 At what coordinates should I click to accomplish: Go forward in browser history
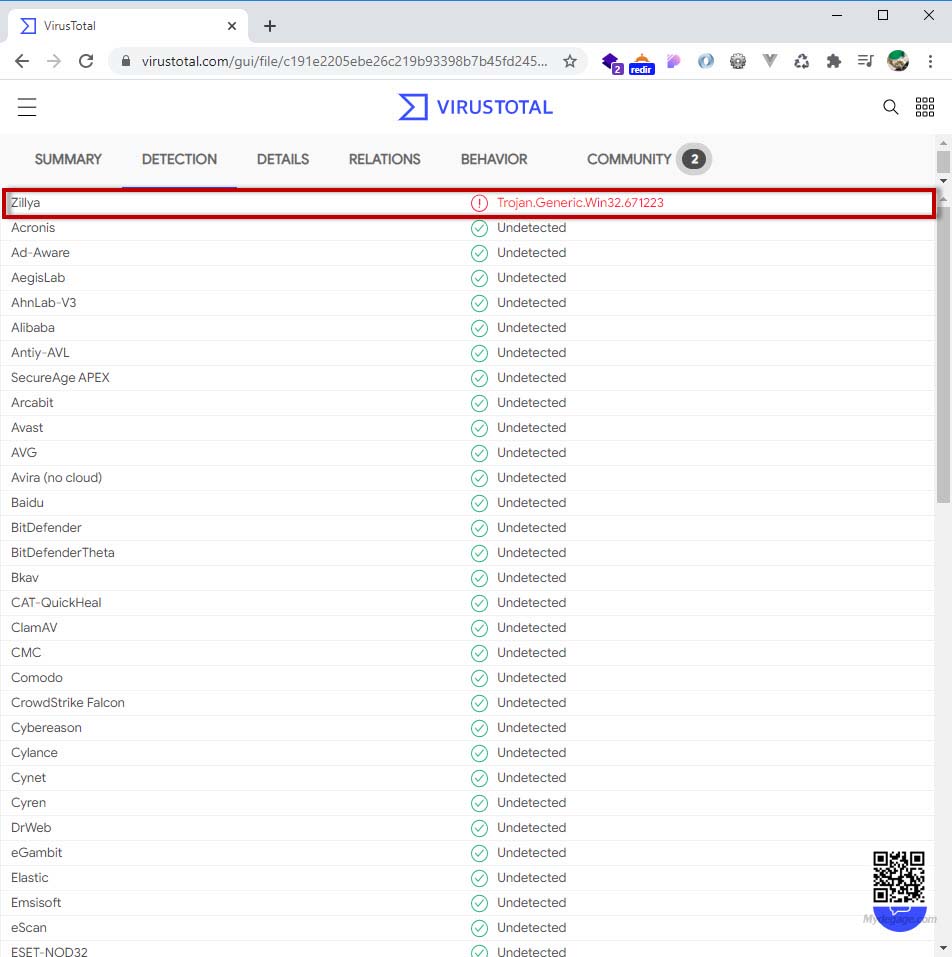pyautogui.click(x=54, y=61)
